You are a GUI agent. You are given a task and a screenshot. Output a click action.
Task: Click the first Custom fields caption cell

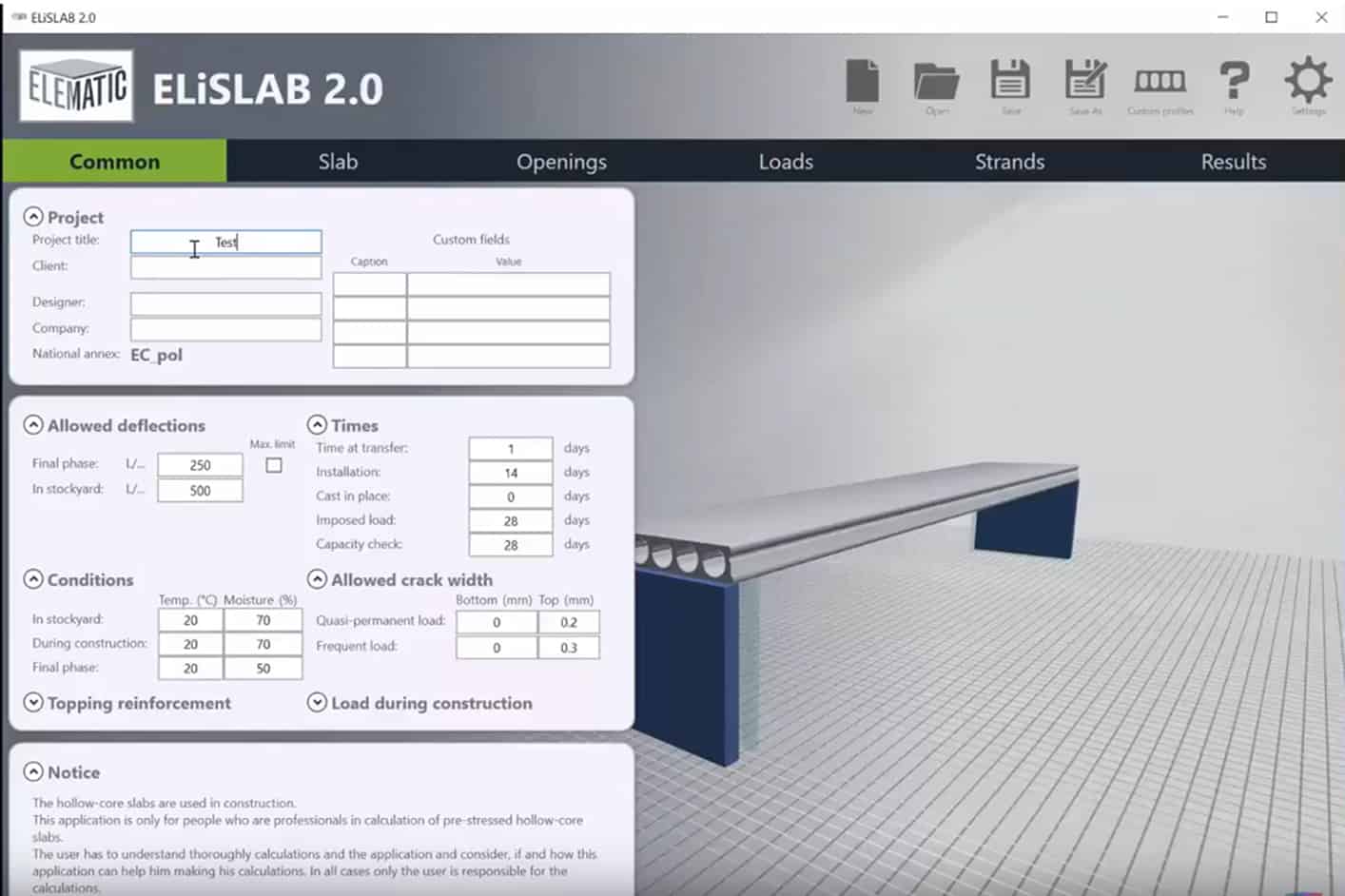(x=370, y=284)
